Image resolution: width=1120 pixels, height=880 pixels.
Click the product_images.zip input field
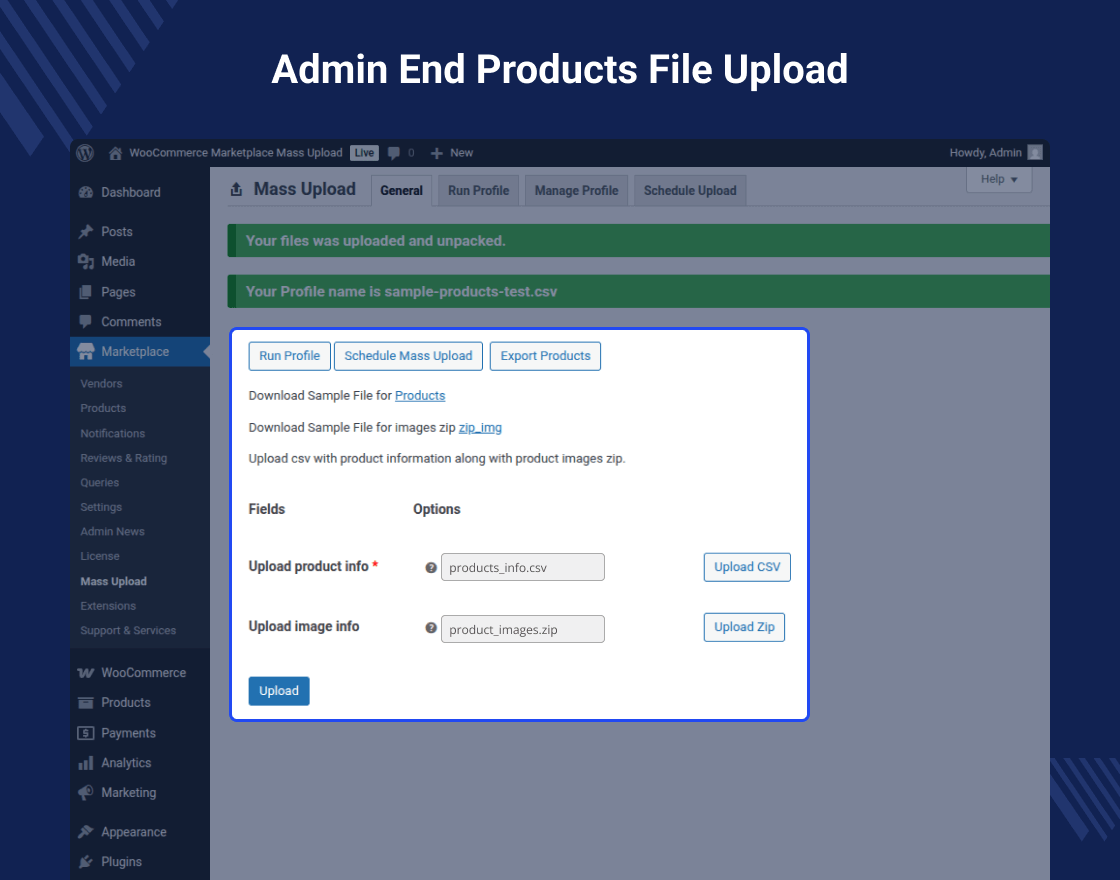(523, 629)
